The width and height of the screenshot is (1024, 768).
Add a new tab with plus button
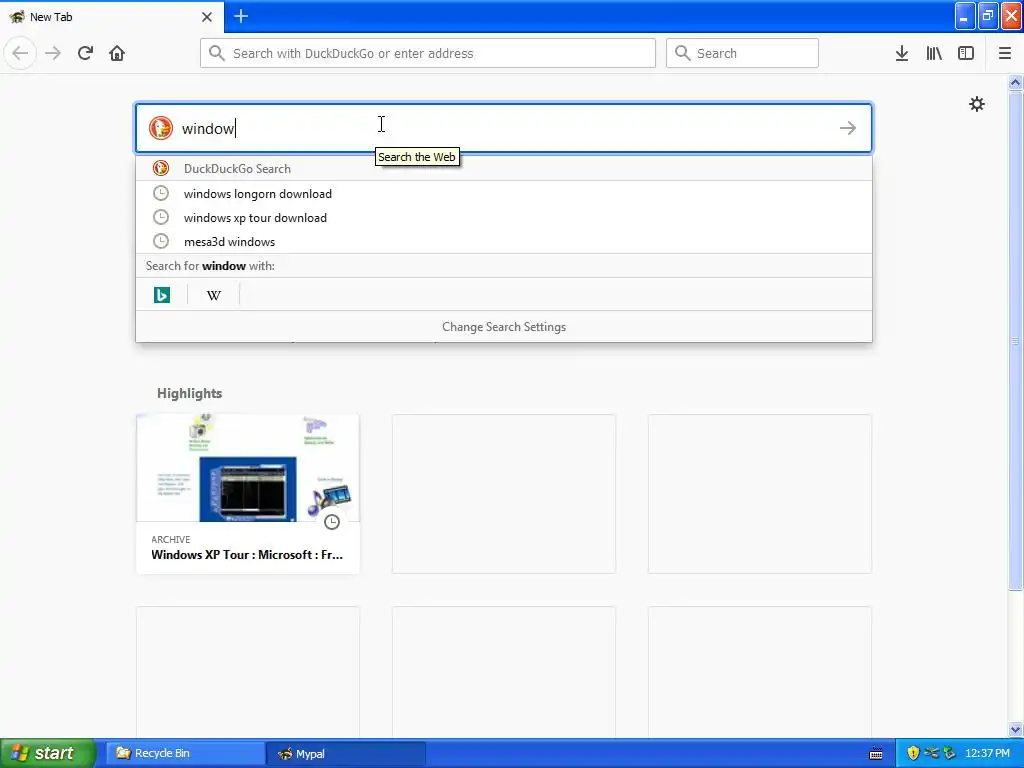241,16
